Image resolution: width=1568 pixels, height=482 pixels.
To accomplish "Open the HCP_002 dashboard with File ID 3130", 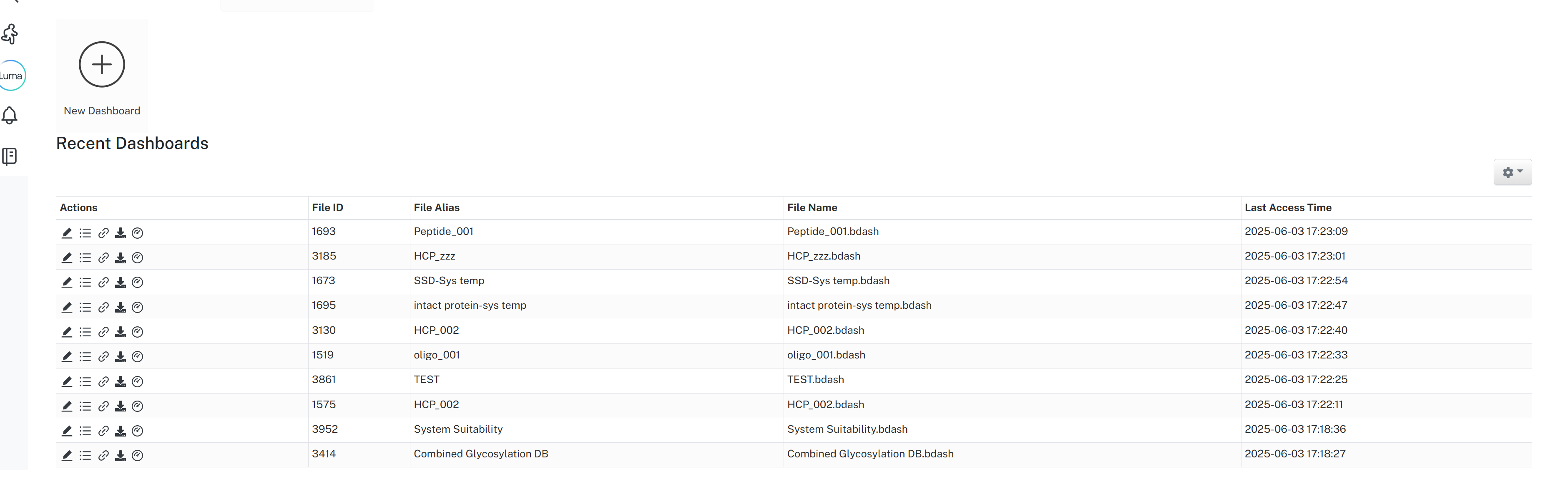I will click(436, 330).
